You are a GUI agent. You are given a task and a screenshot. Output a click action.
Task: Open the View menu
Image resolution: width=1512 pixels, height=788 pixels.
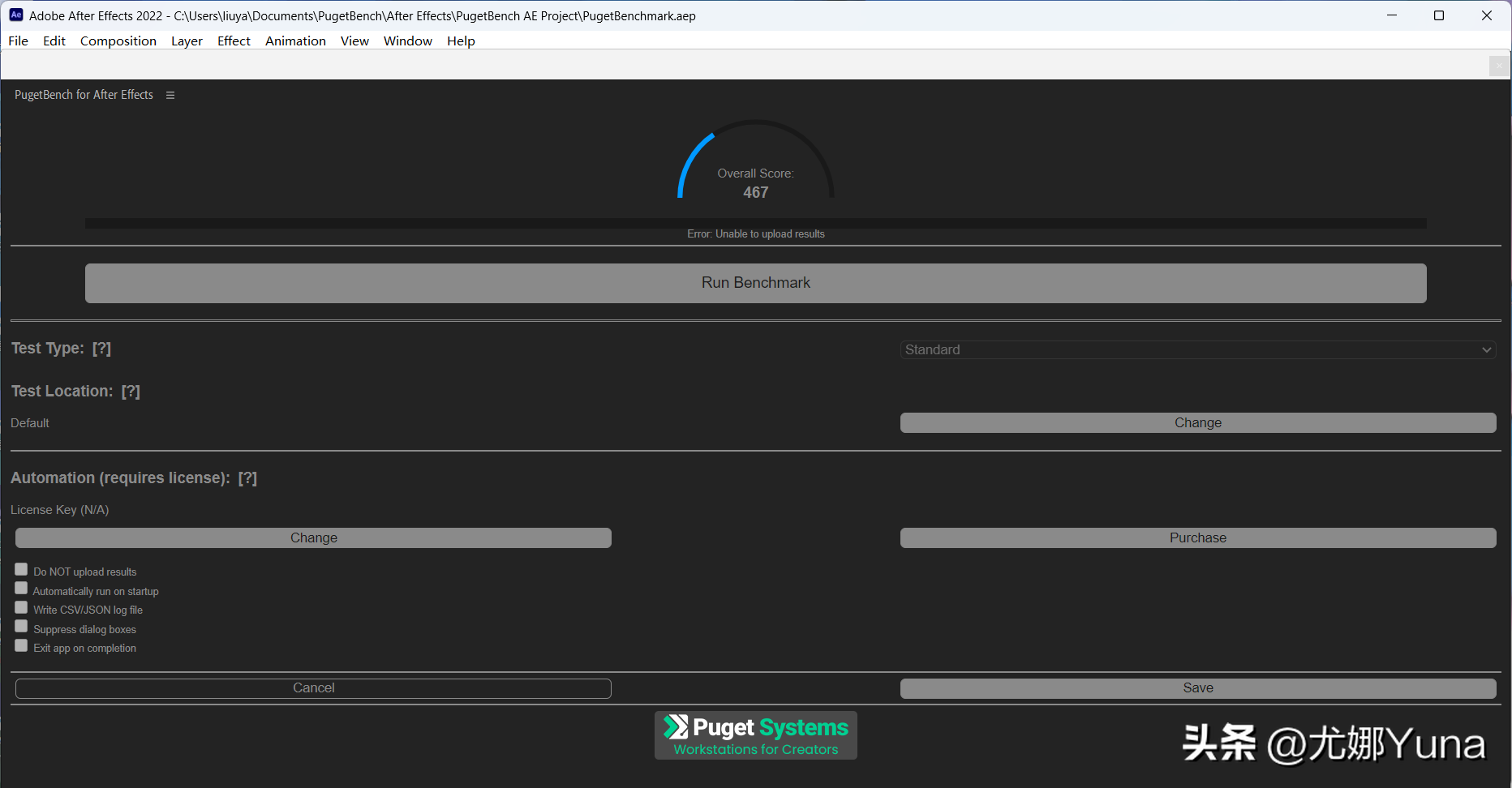pyautogui.click(x=354, y=41)
